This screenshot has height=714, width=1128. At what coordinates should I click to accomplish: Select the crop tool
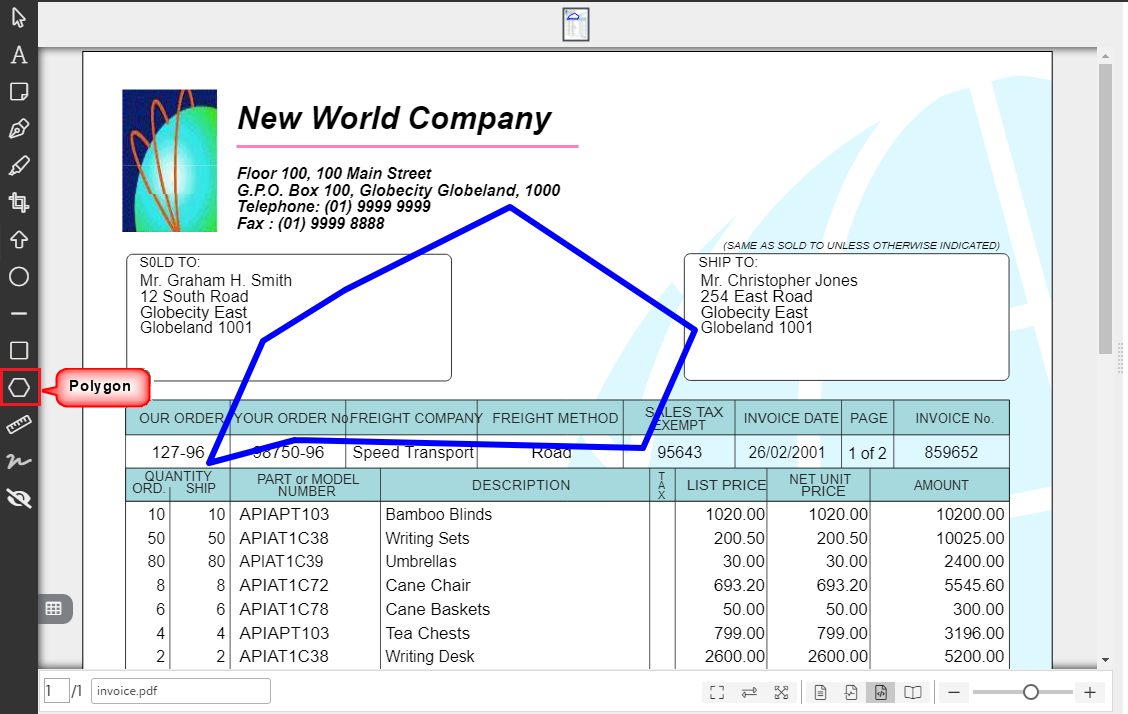point(19,203)
